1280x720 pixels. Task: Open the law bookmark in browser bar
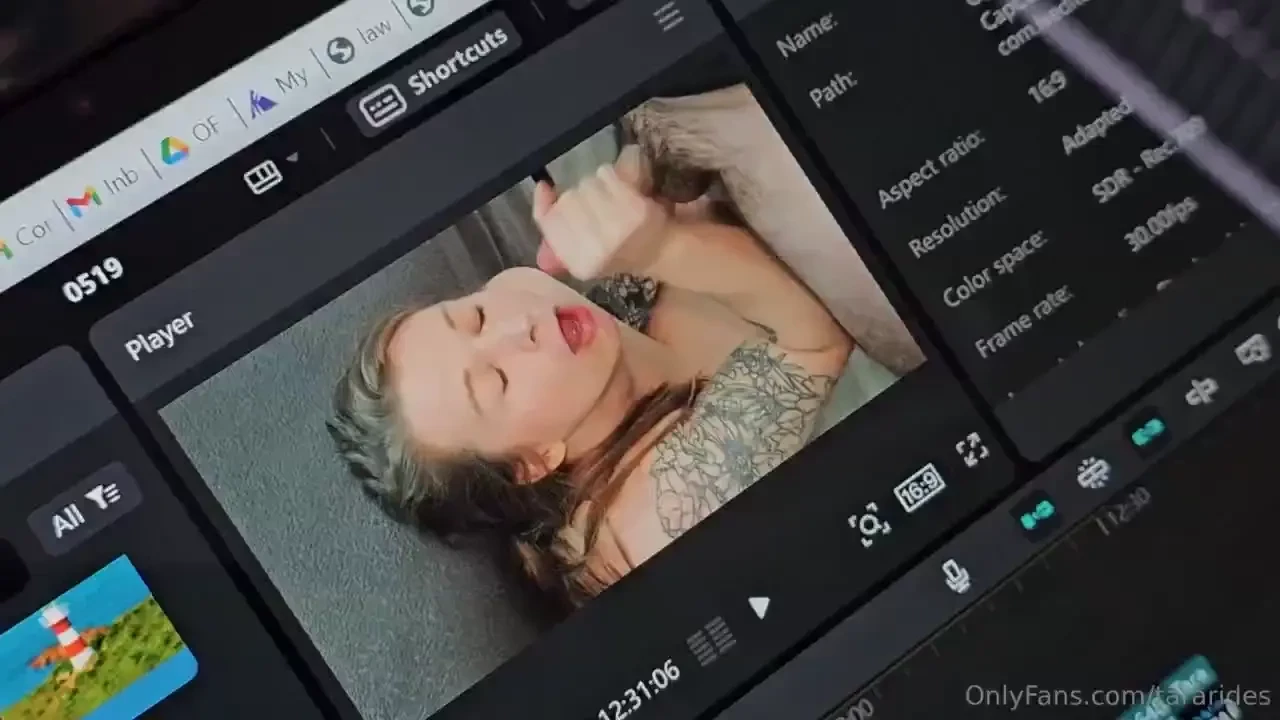pos(360,41)
